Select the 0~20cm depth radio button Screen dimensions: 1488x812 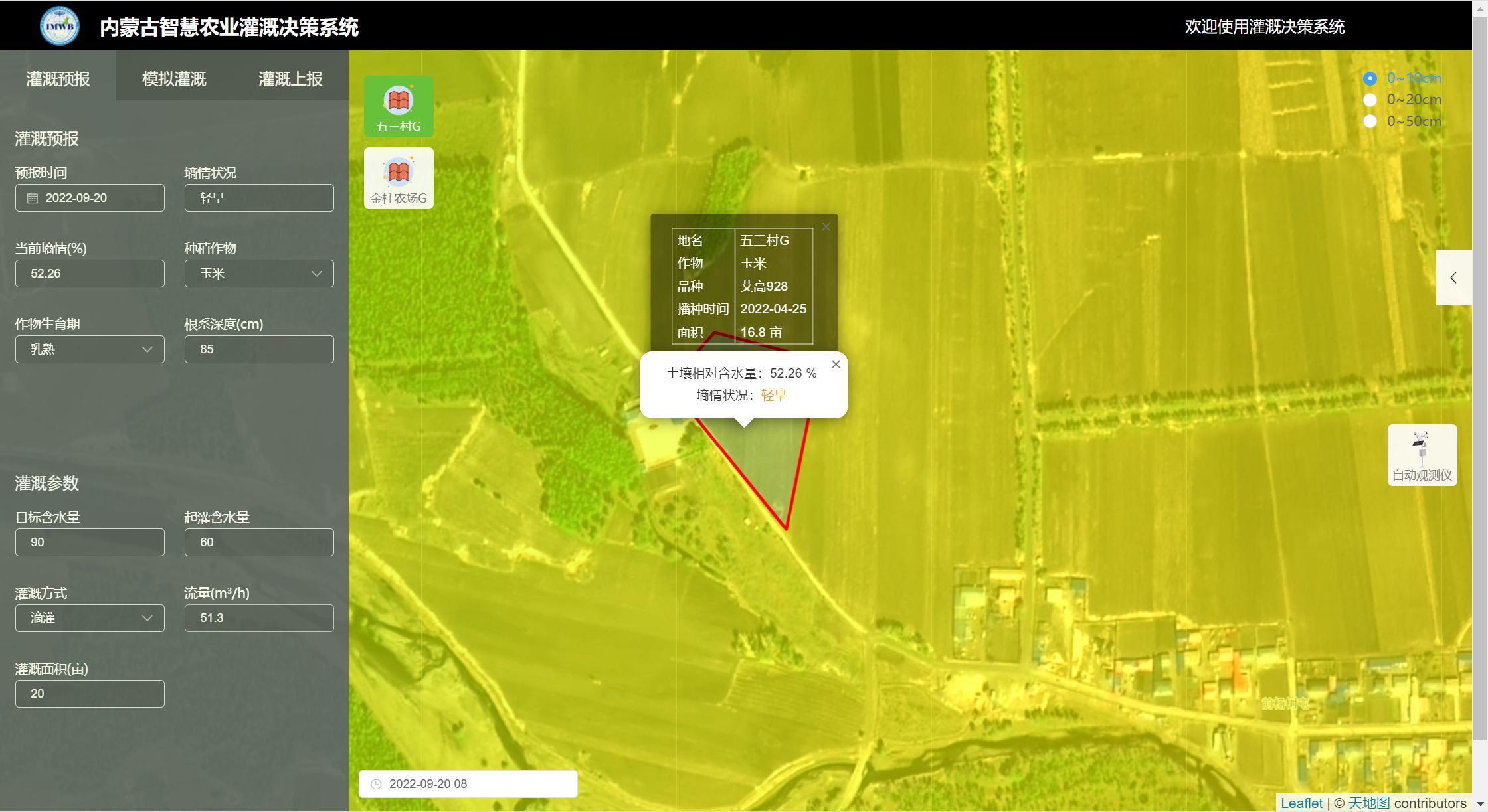pyautogui.click(x=1370, y=100)
